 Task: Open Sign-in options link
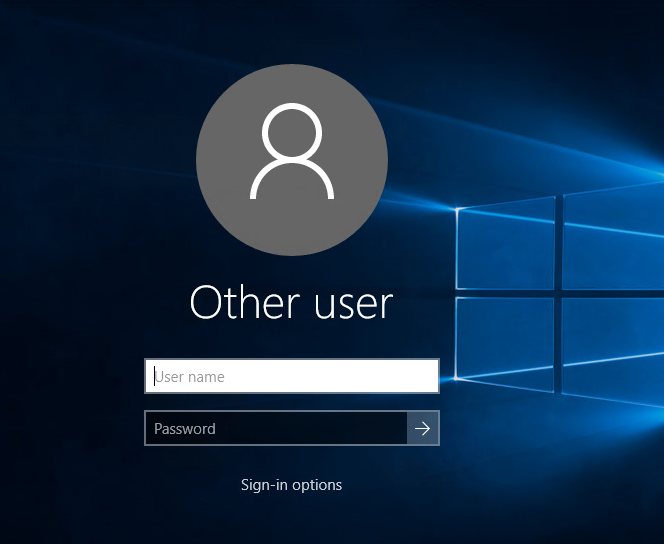tap(291, 485)
